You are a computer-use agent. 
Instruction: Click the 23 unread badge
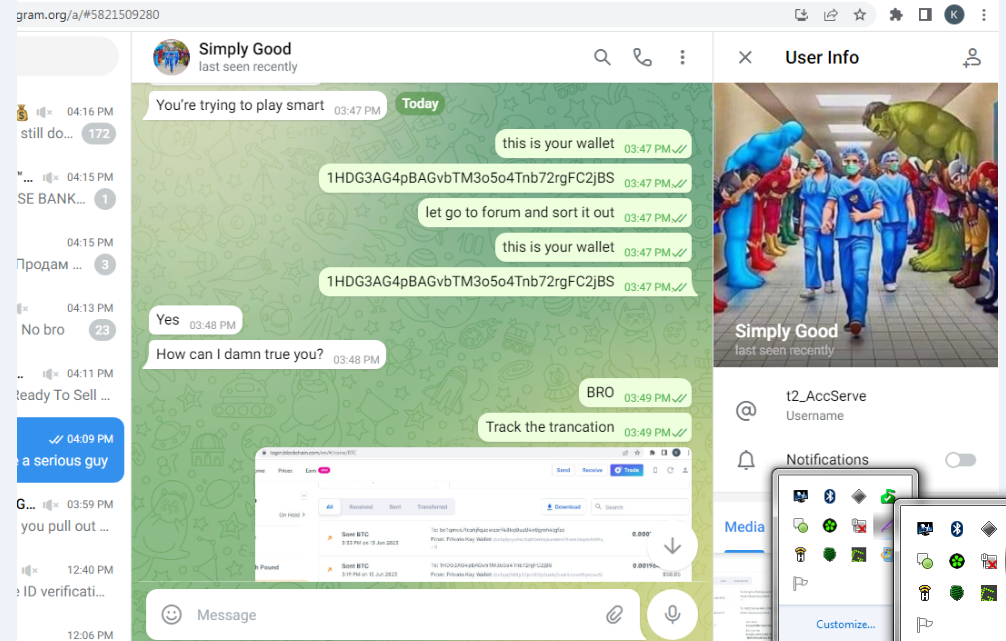pos(102,330)
